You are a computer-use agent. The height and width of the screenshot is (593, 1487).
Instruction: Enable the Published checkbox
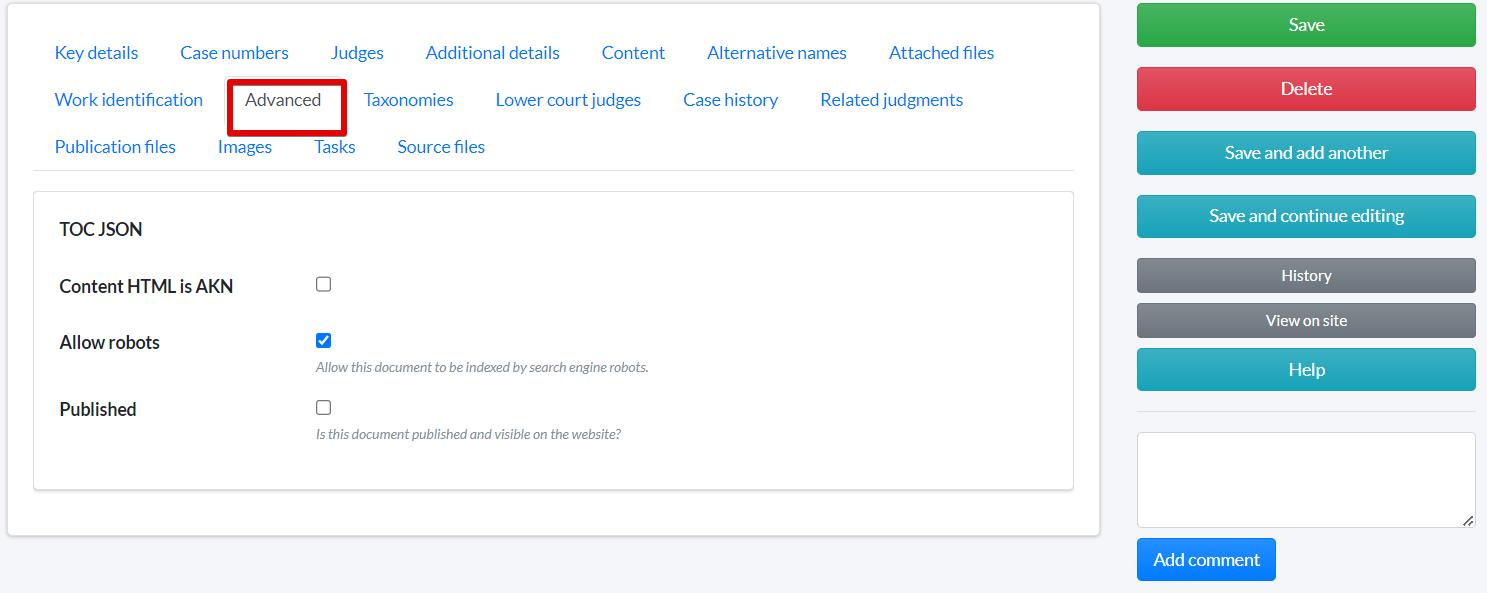coord(323,408)
